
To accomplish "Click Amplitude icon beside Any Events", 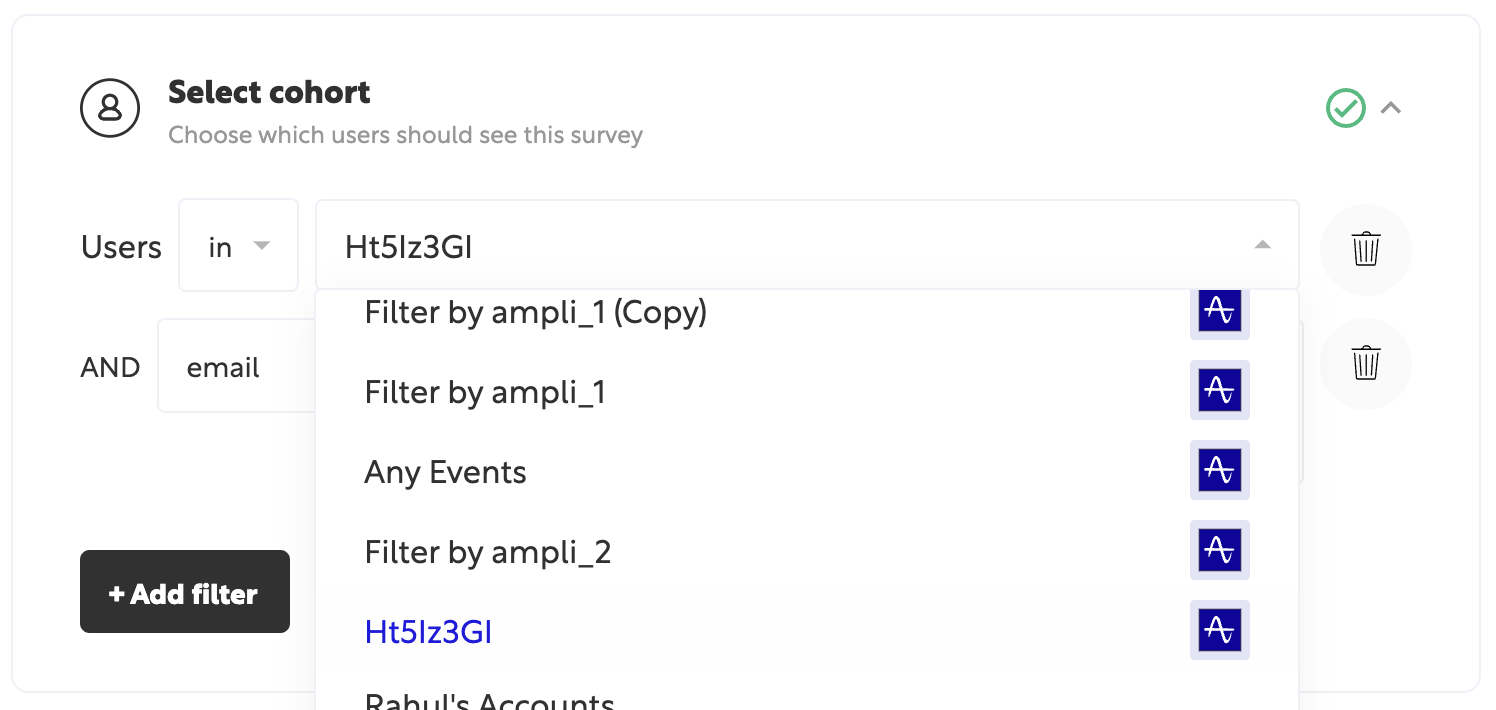I will pos(1219,470).
